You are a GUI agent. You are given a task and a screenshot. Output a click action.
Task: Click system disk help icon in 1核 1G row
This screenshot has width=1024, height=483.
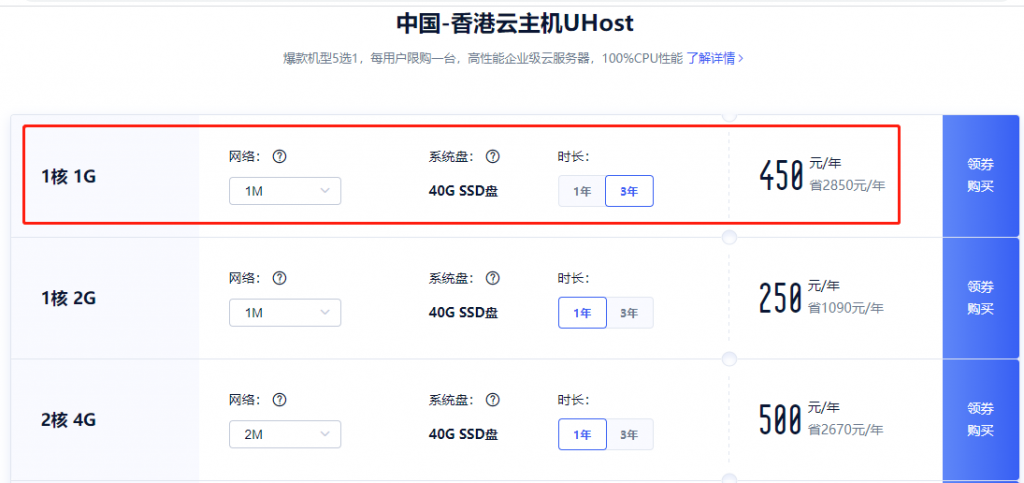(x=493, y=157)
